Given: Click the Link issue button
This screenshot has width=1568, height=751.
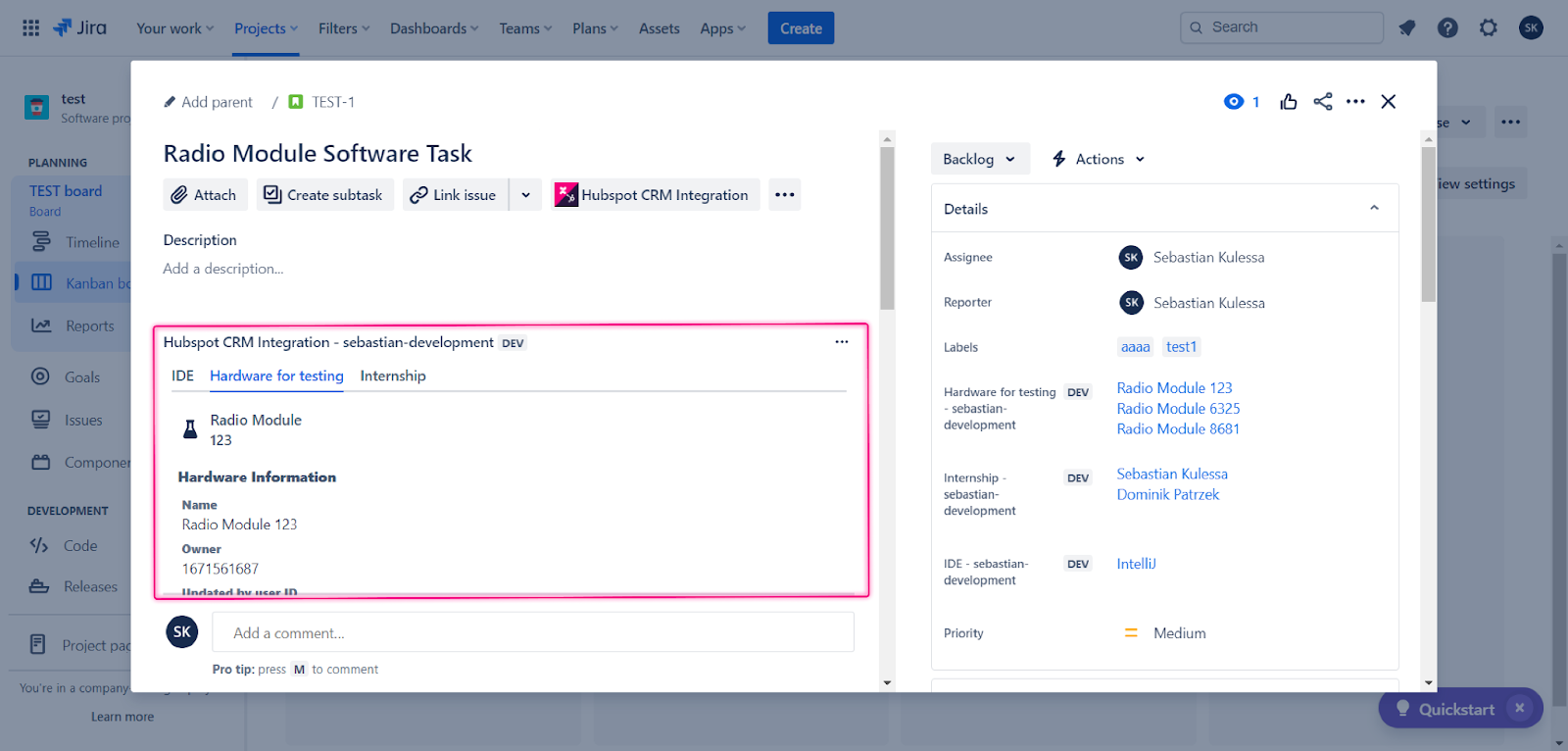Looking at the screenshot, I should coord(455,195).
